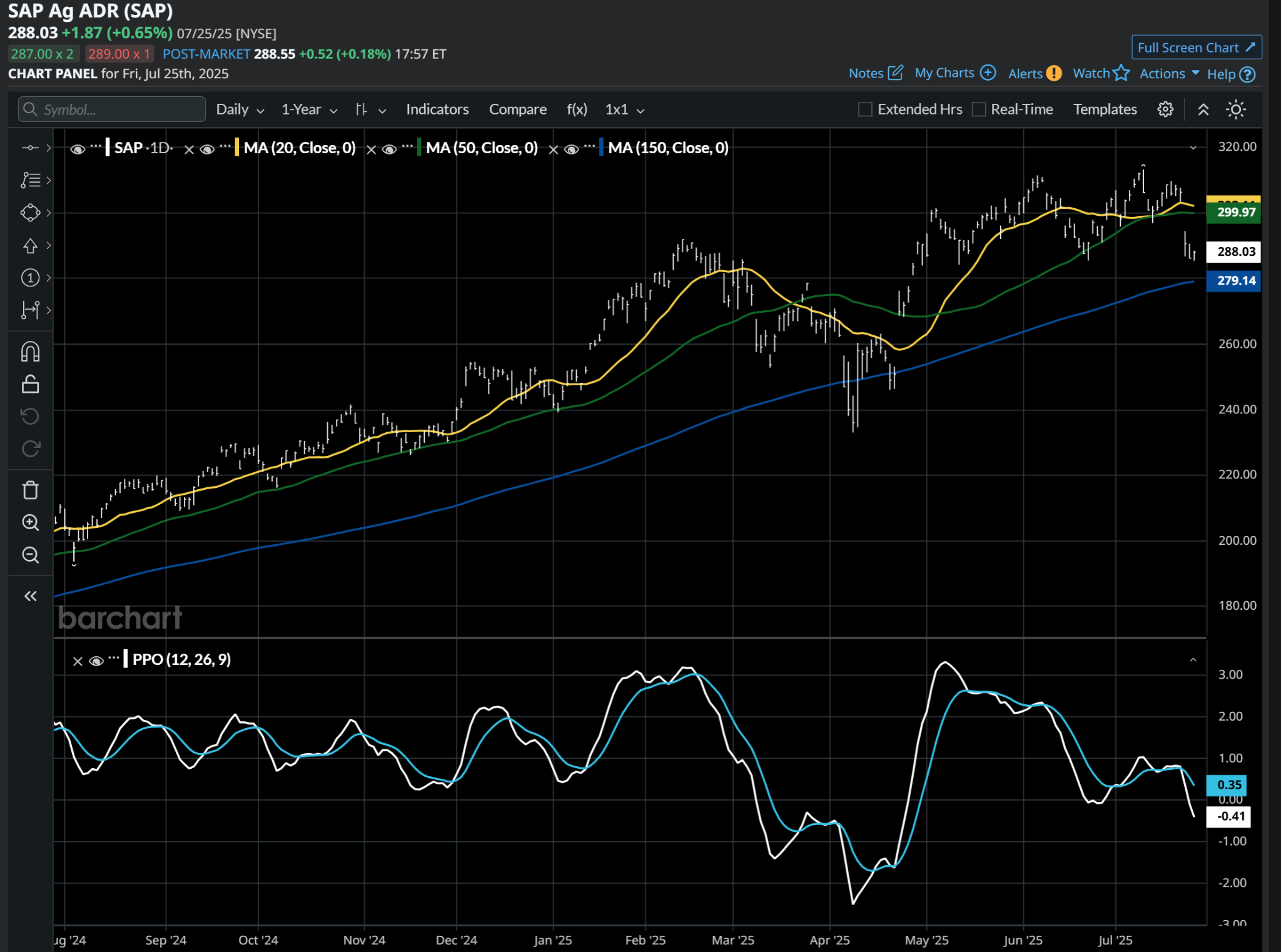1281x952 pixels.
Task: Add chart via My Charts plus icon
Action: (x=988, y=73)
